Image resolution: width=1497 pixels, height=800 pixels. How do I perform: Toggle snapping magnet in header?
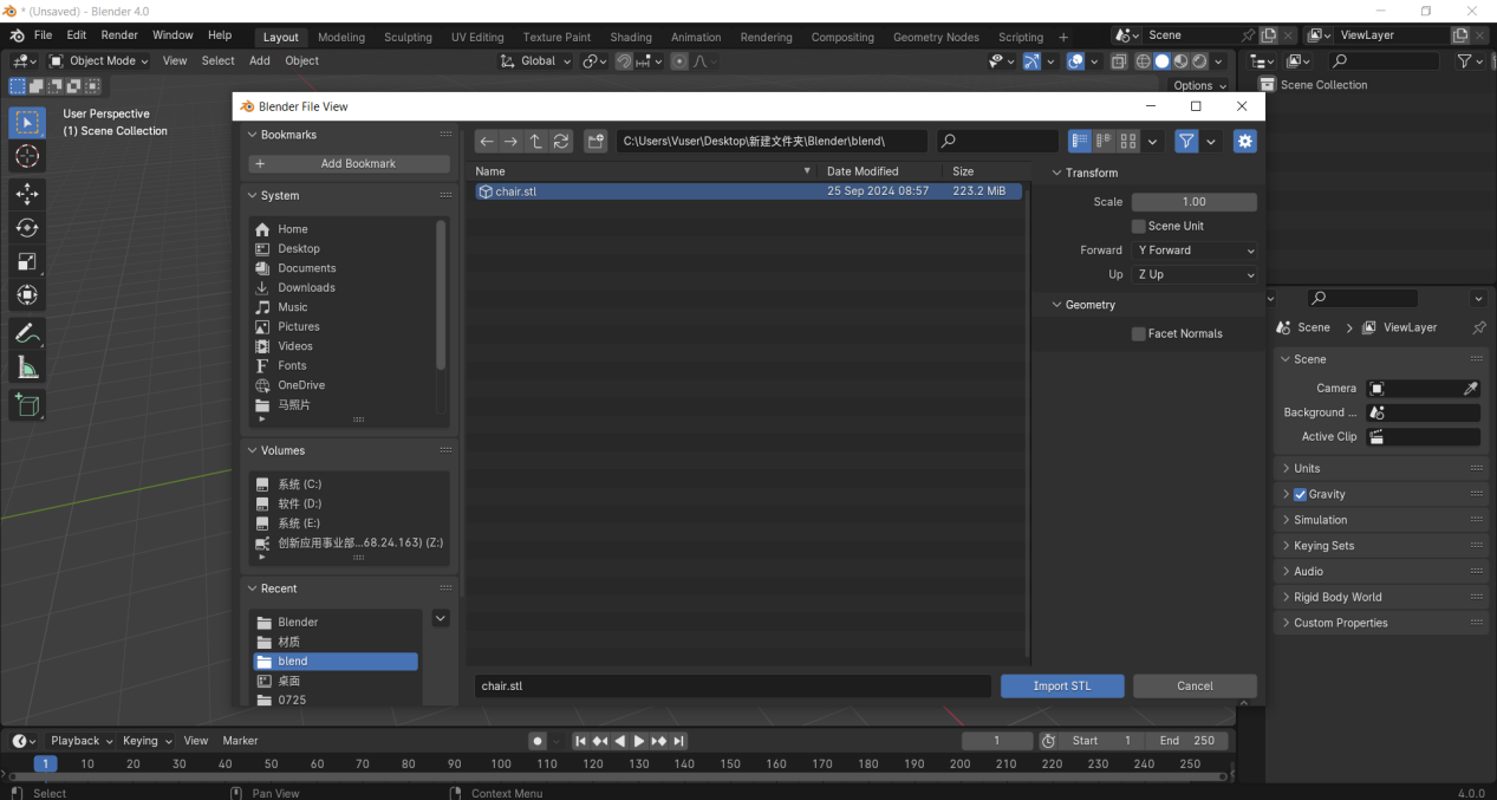(624, 61)
